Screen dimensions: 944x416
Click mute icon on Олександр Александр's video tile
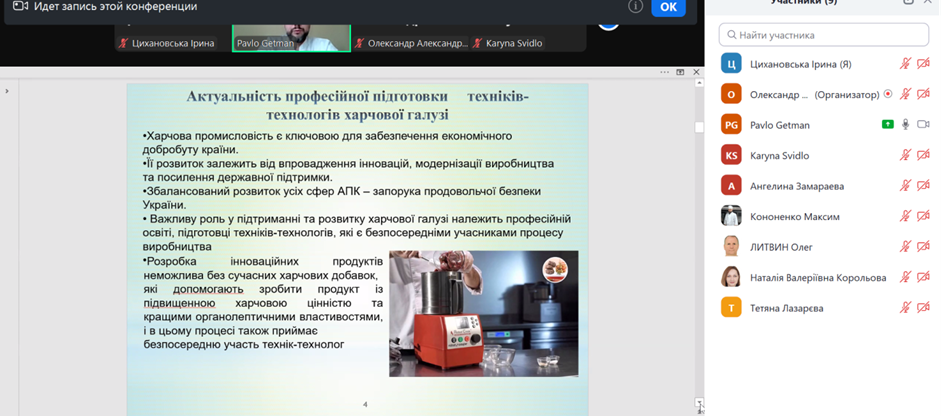click(x=359, y=43)
